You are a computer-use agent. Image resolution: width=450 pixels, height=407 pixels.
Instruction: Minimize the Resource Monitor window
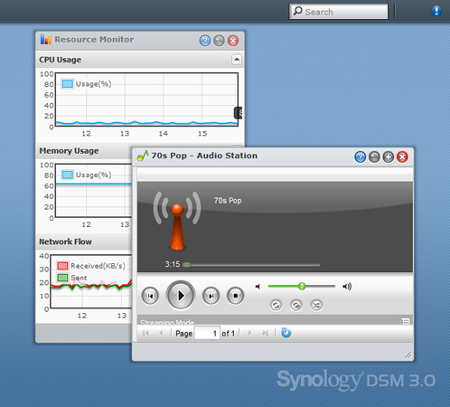(219, 41)
